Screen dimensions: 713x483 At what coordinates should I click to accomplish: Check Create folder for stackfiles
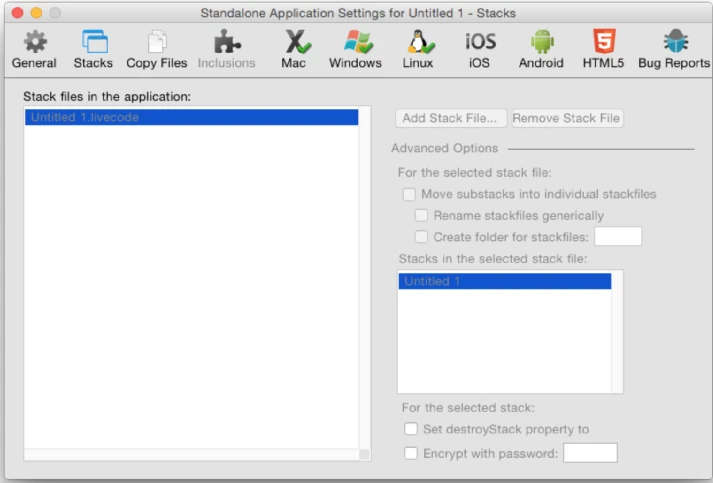click(422, 237)
